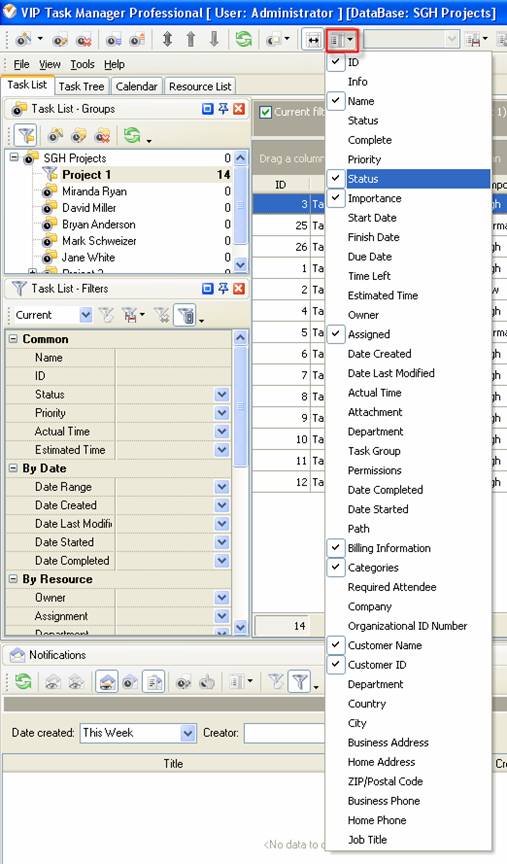Open the Tools menu
This screenshot has width=507, height=864.
coord(82,64)
